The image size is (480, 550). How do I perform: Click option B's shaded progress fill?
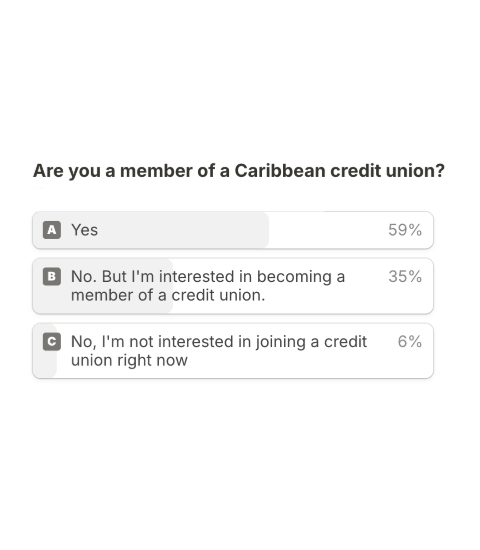(x=103, y=286)
